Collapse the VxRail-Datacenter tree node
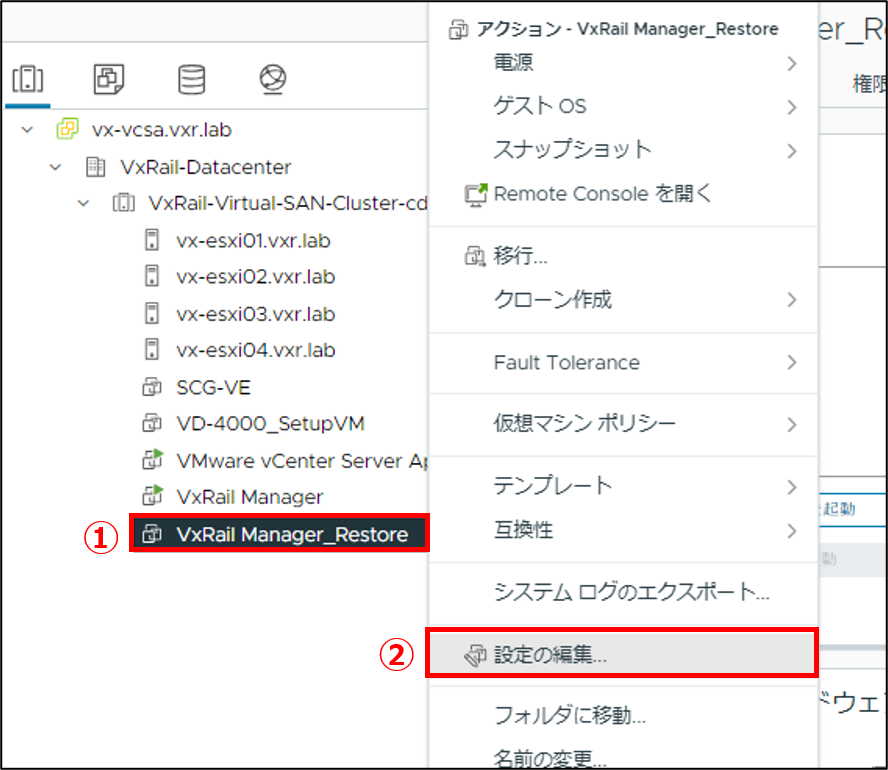 (x=55, y=167)
